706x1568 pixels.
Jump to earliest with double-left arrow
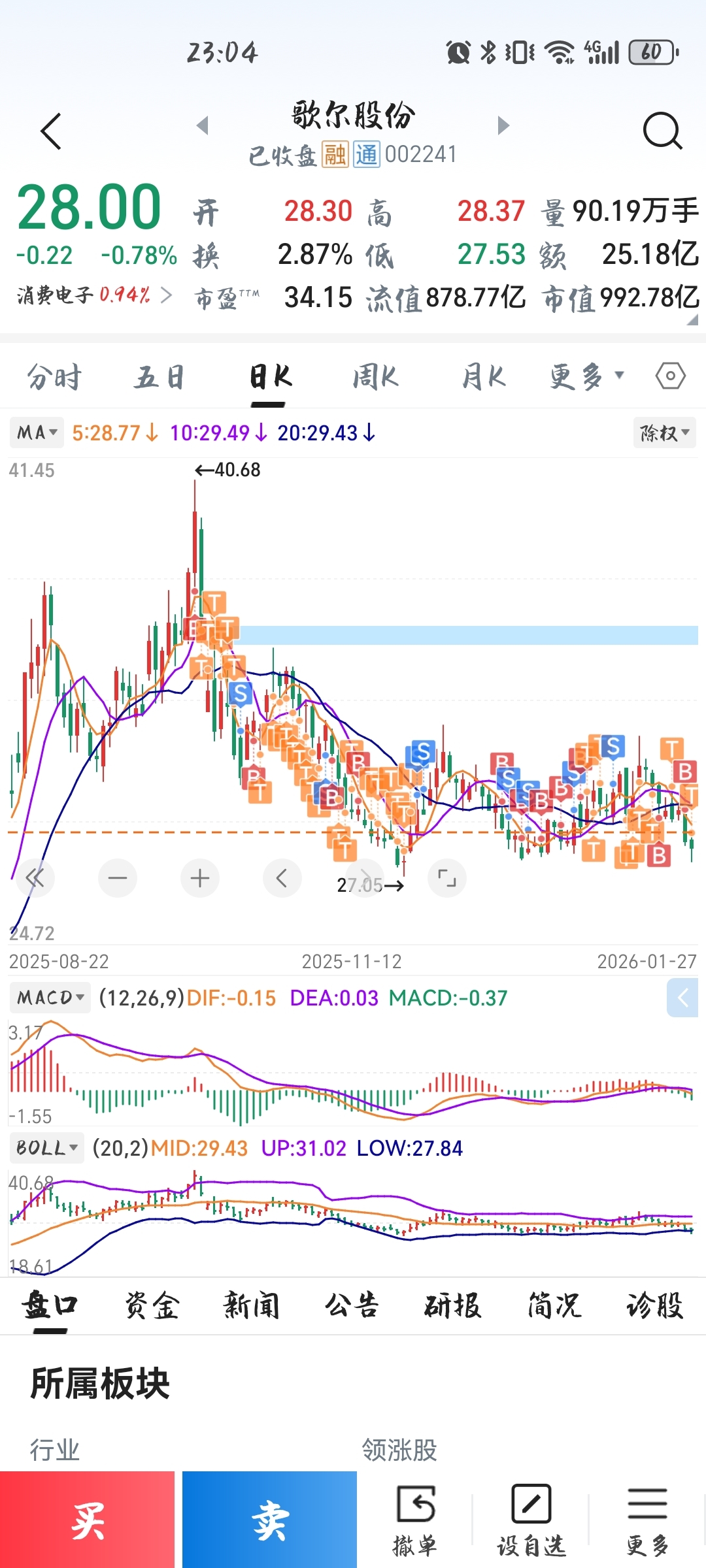35,878
